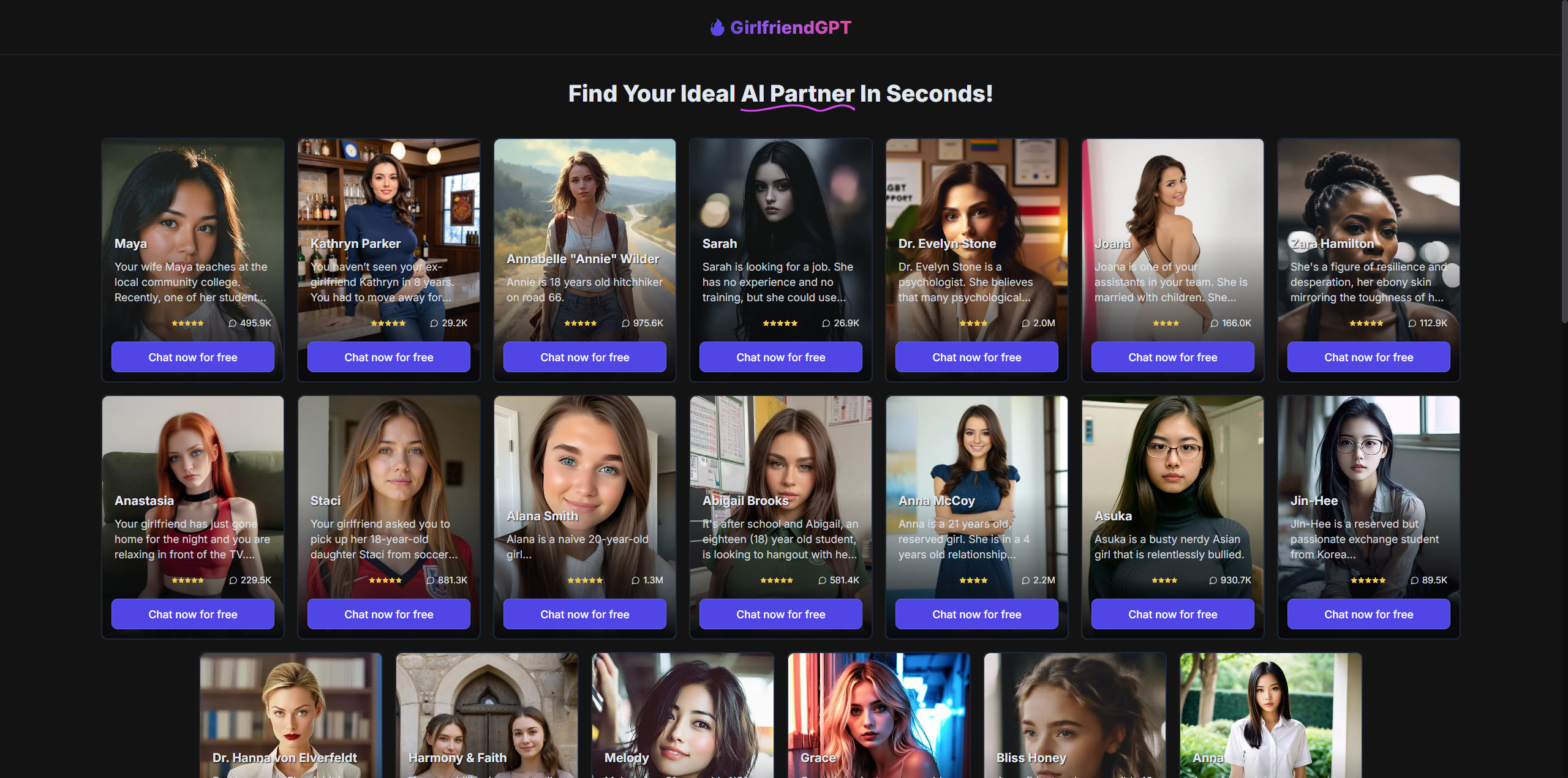Screen dimensions: 1568x778
Task: Click the chat count icon on Maya's card
Action: point(233,323)
